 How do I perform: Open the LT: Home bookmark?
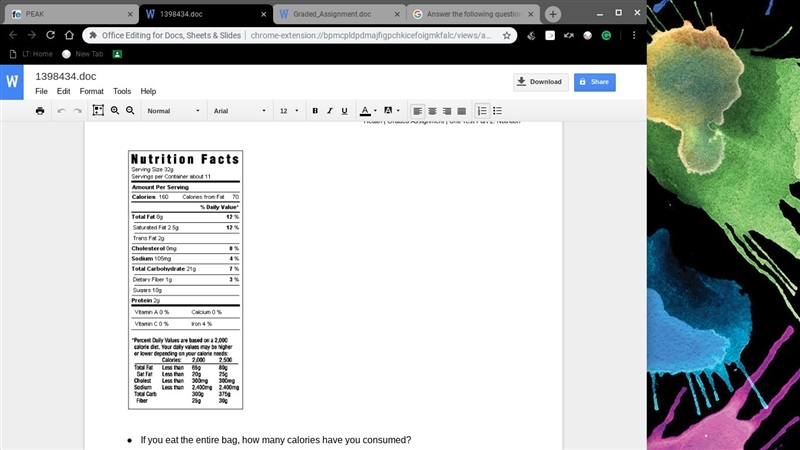(31, 54)
